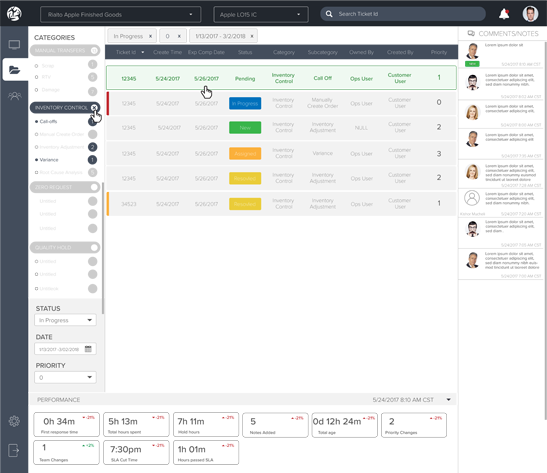The height and width of the screenshot is (473, 547).
Task: Sort by Ticket Id column header
Action: (x=129, y=52)
